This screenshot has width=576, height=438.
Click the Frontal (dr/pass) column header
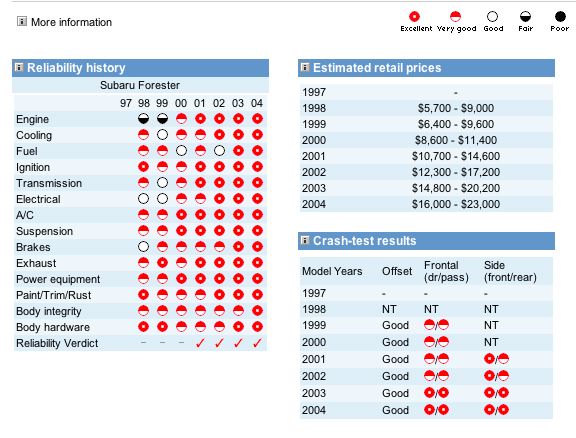point(446,271)
